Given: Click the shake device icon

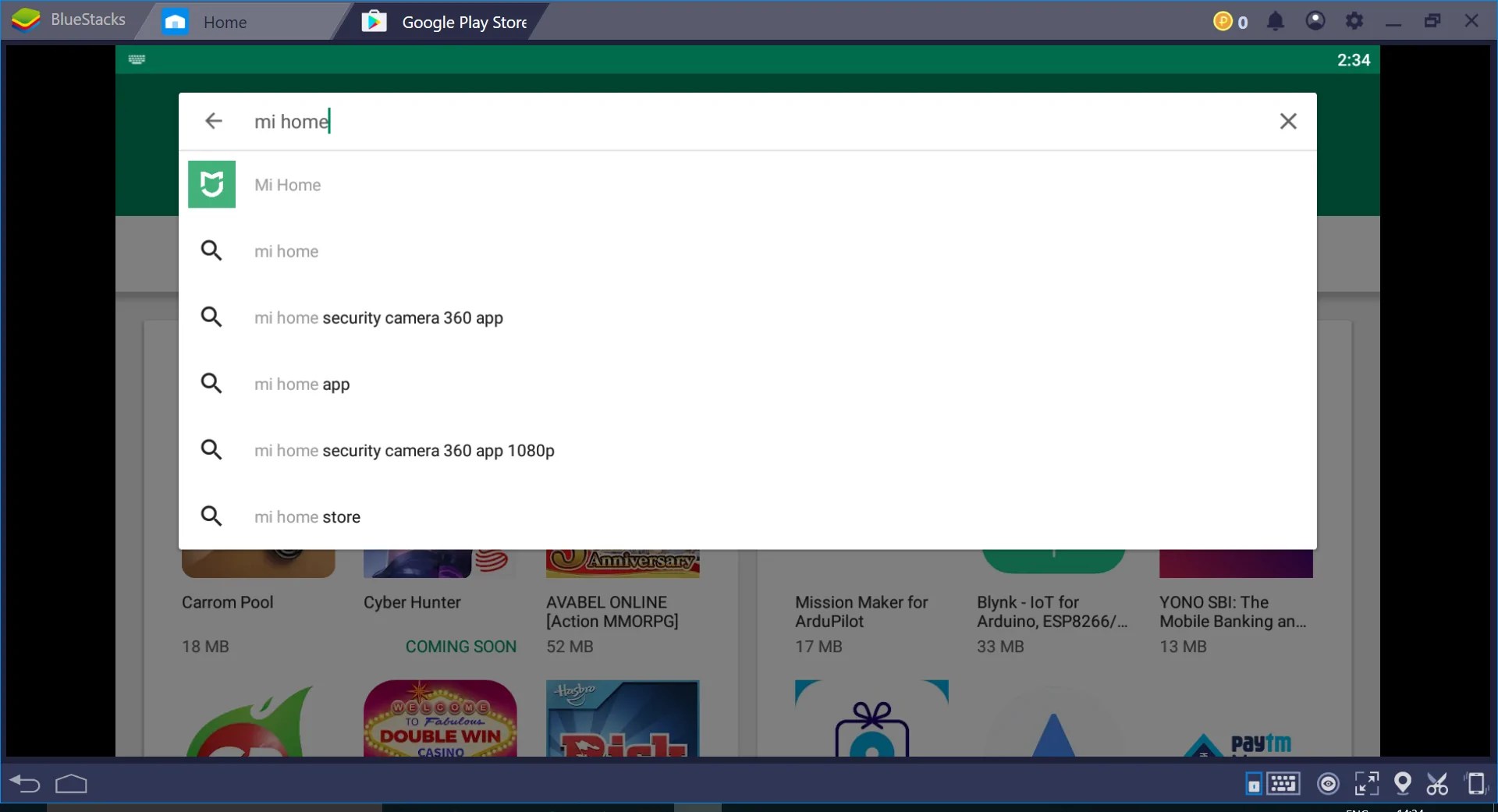Looking at the screenshot, I should (1476, 784).
